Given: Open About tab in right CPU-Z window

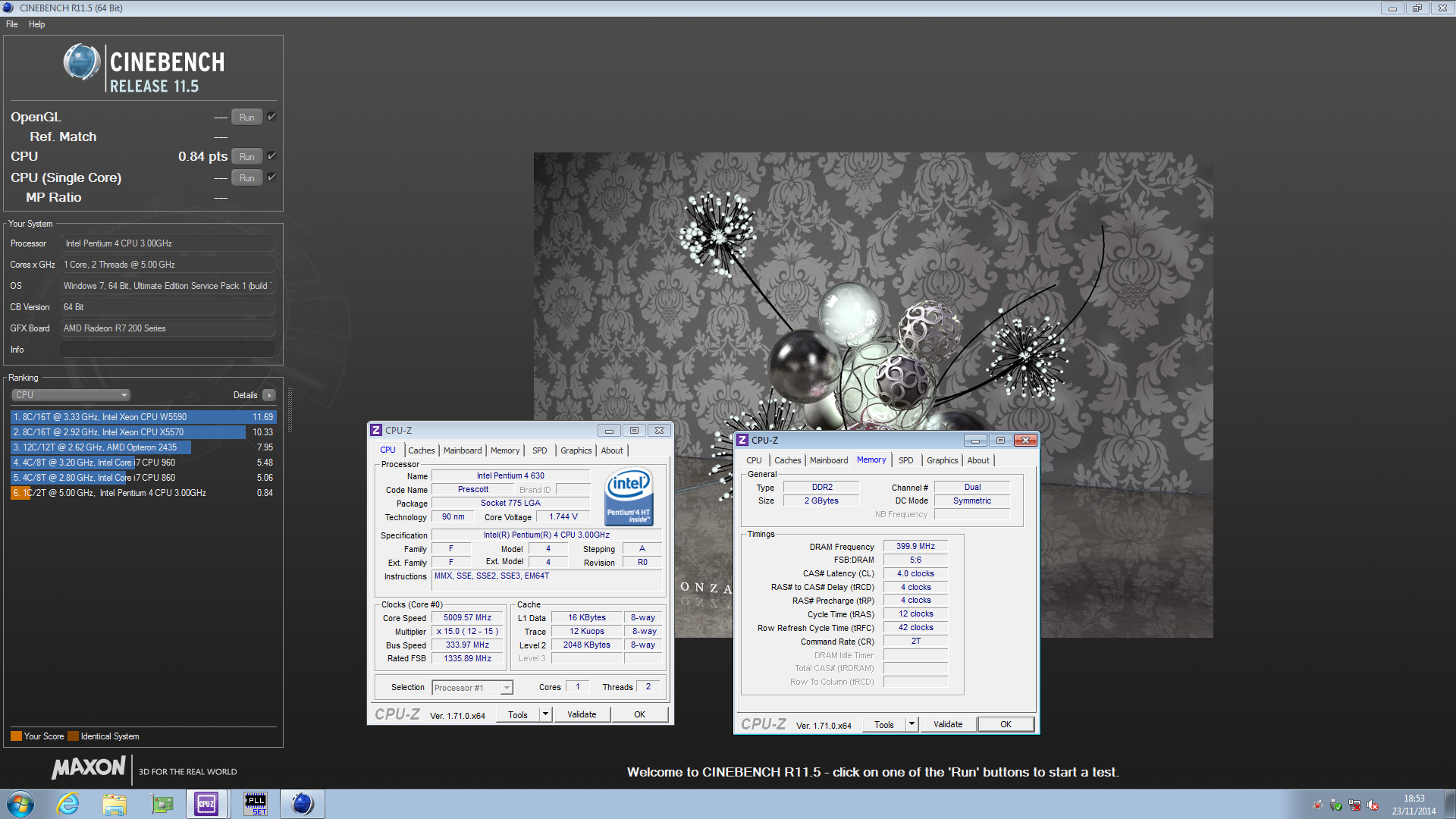Looking at the screenshot, I should click(x=978, y=460).
